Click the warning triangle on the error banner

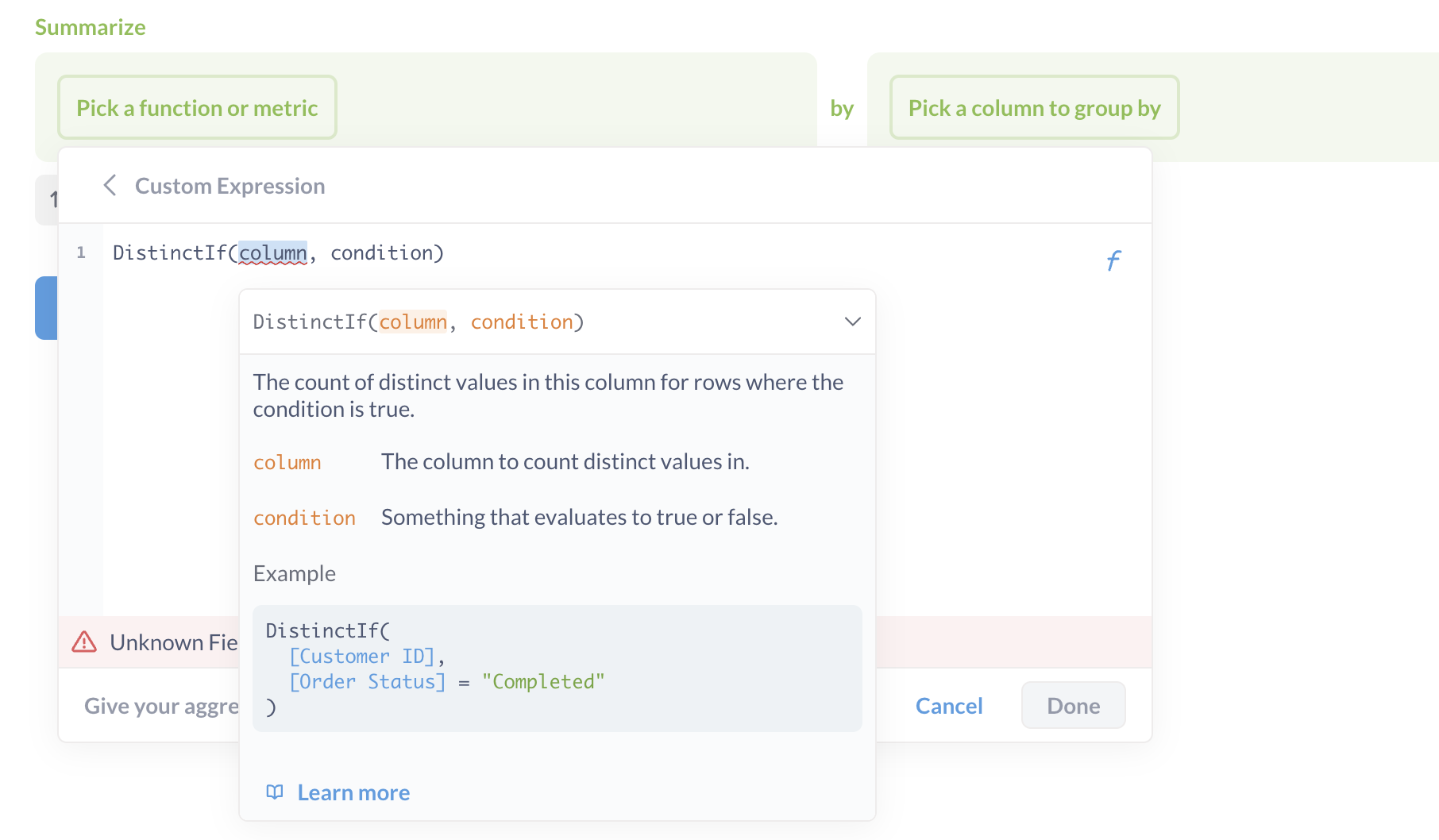pos(83,642)
